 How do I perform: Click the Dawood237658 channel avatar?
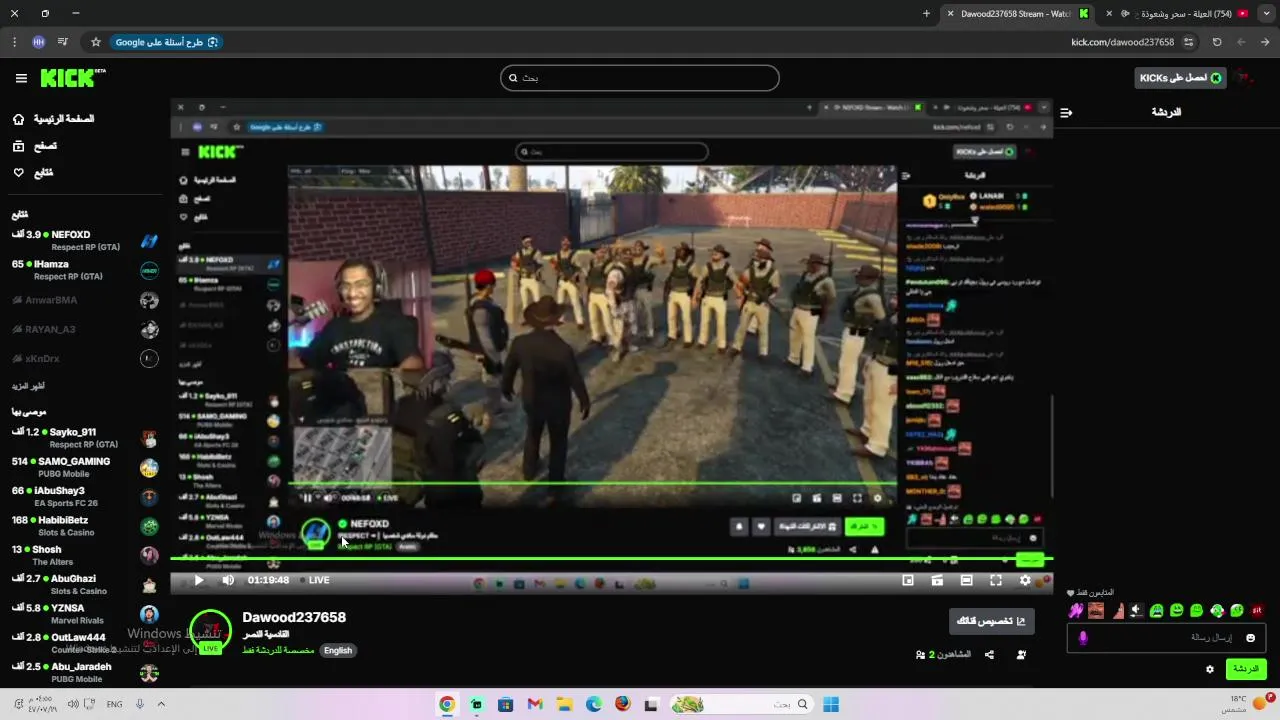point(210,631)
